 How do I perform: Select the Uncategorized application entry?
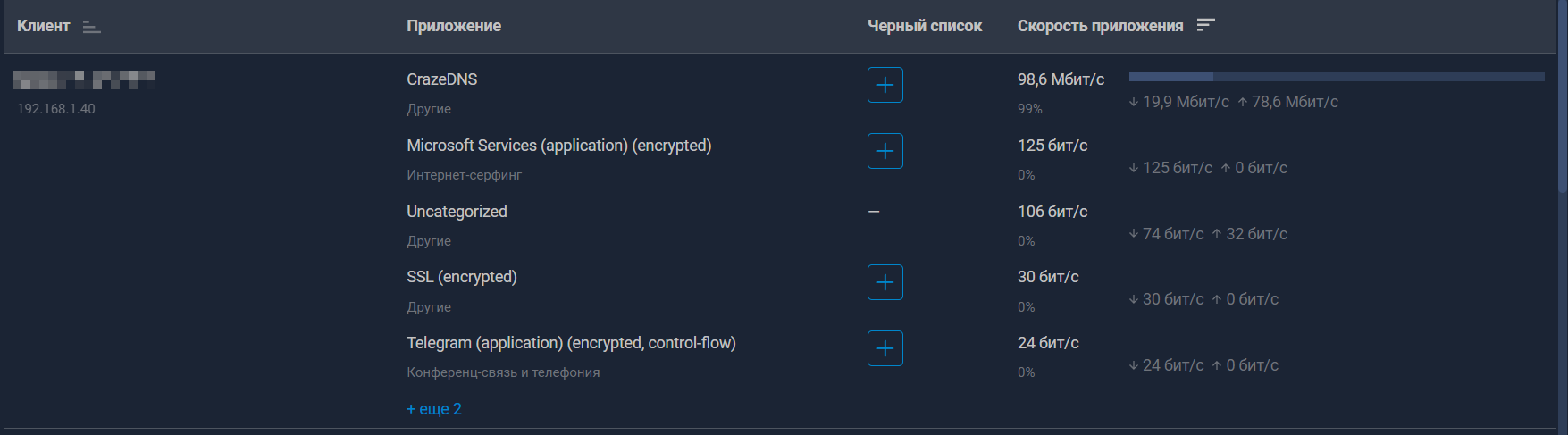tap(457, 212)
